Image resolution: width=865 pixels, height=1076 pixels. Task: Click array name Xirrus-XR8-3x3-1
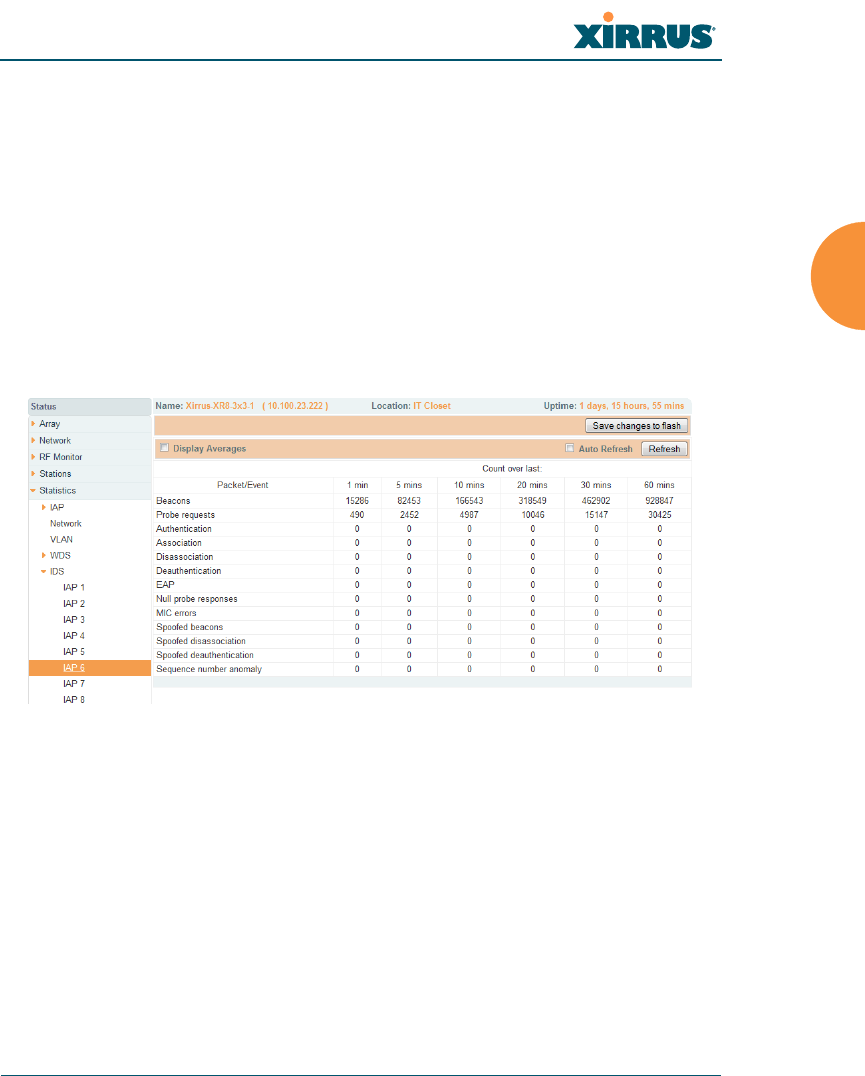[220, 406]
